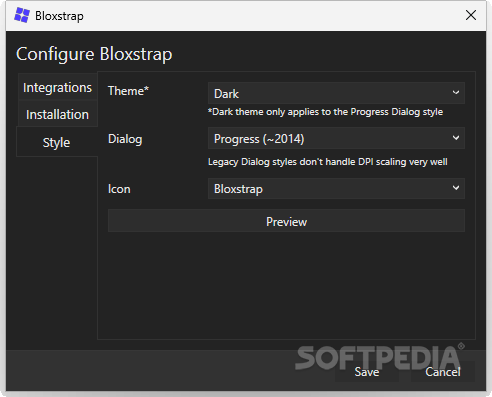Click the Bloxstrap logo in title bar

coord(22,15)
